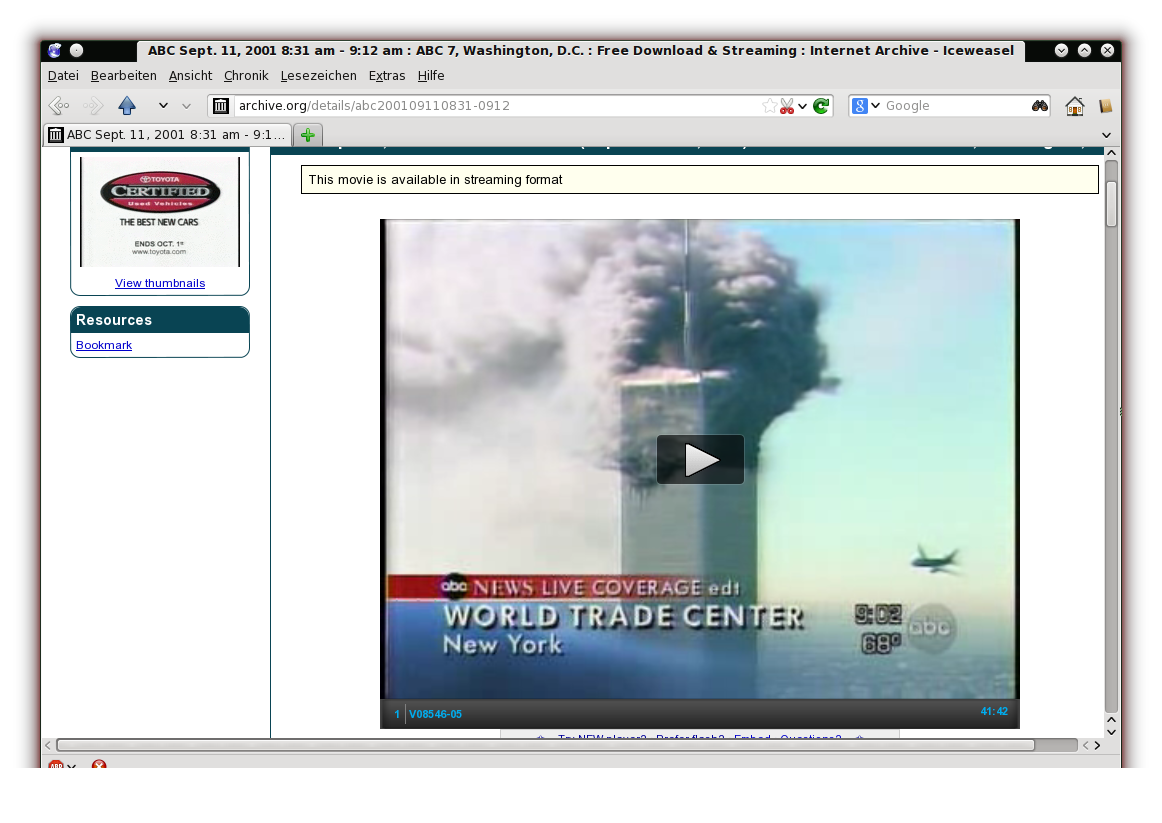
Task: Click the vertical scrollbar down arrow
Action: (1111, 732)
